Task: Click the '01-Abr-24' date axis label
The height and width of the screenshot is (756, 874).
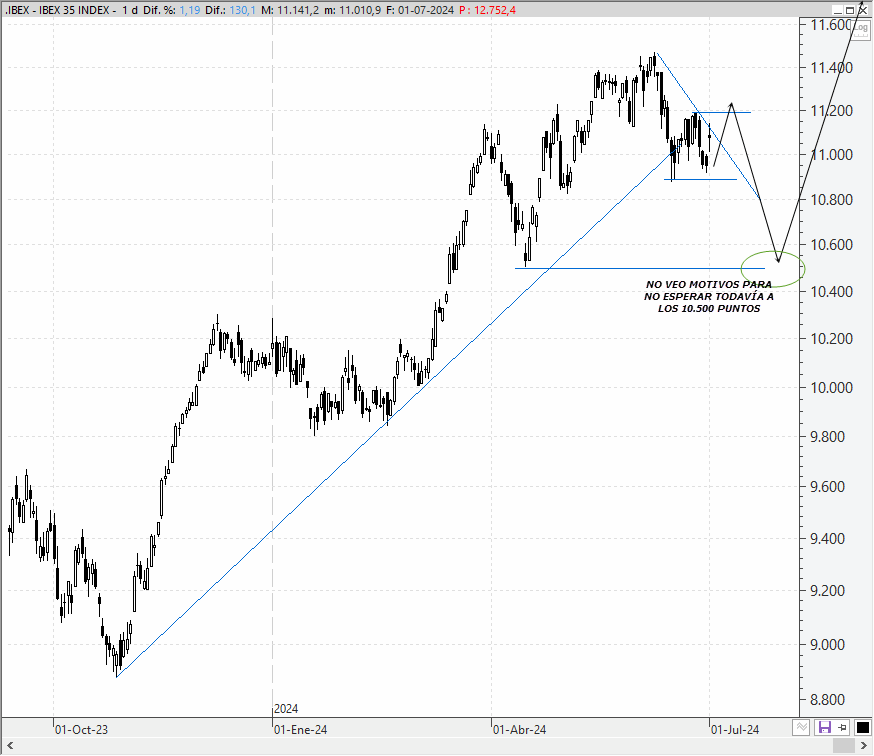Action: 519,730
